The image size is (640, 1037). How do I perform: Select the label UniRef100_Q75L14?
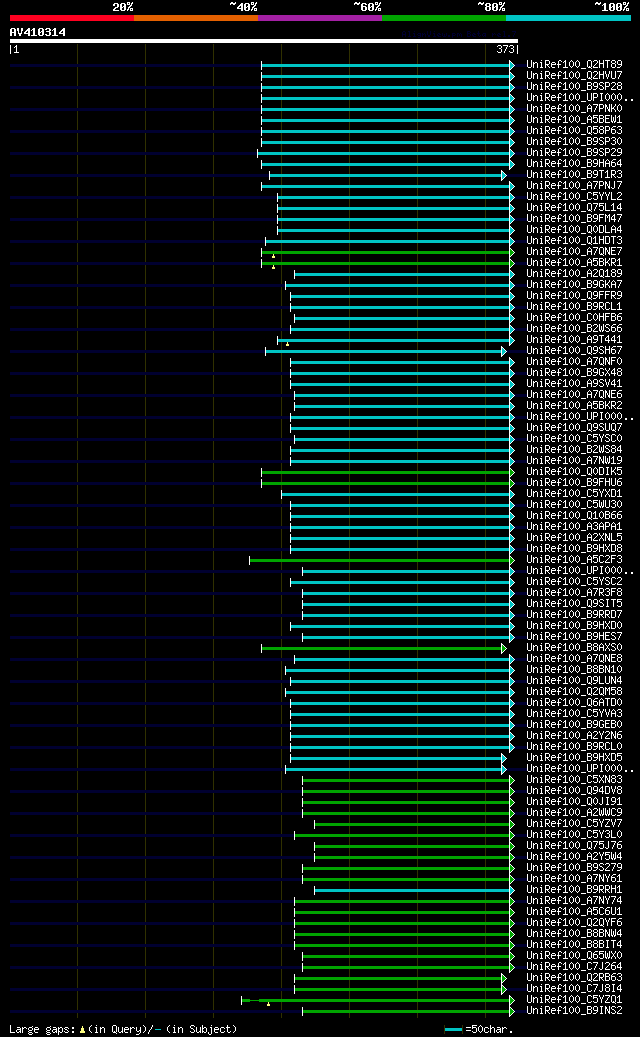click(x=574, y=208)
